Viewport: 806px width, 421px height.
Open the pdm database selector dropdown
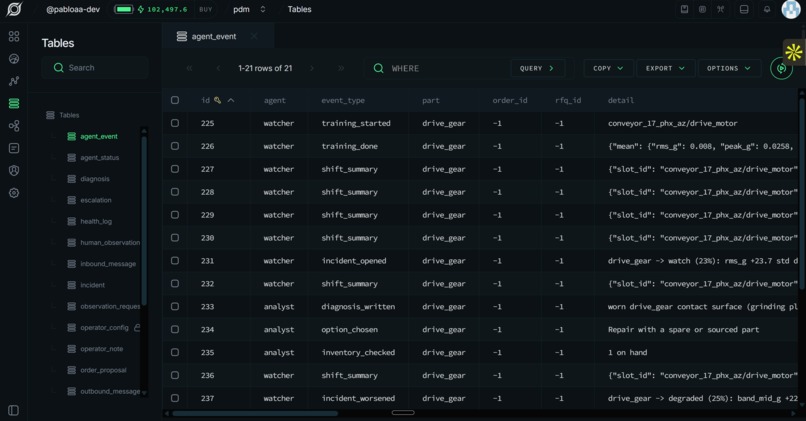coord(249,9)
